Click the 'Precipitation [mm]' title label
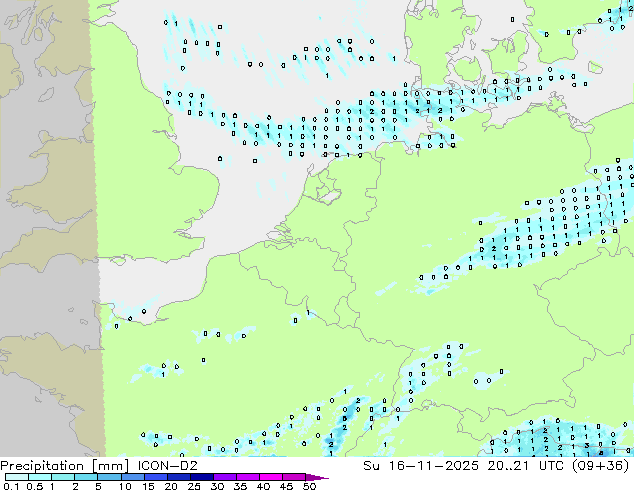Viewport: 634px width, 490px height. click(64, 466)
